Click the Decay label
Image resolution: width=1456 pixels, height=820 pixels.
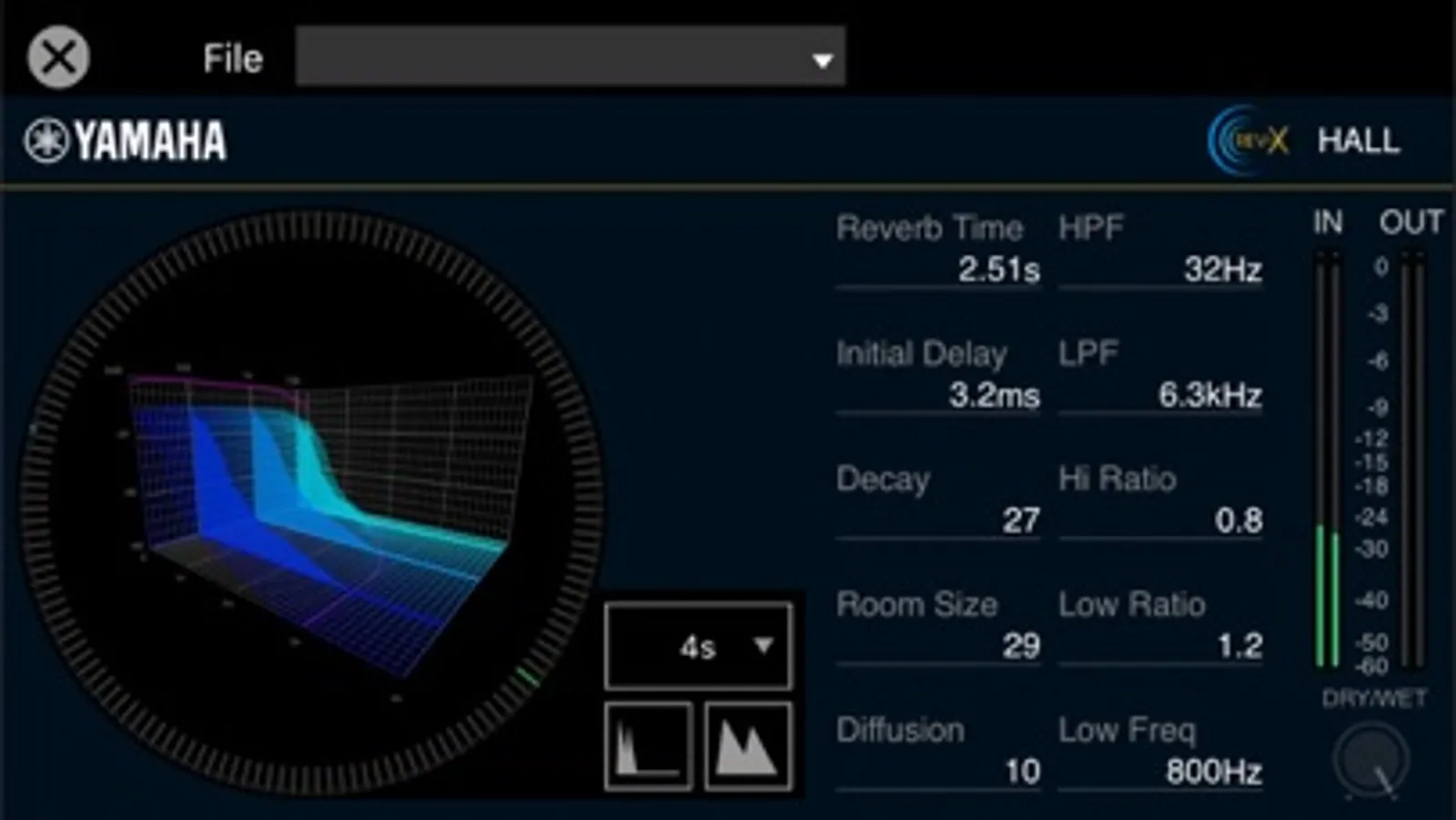tap(882, 479)
